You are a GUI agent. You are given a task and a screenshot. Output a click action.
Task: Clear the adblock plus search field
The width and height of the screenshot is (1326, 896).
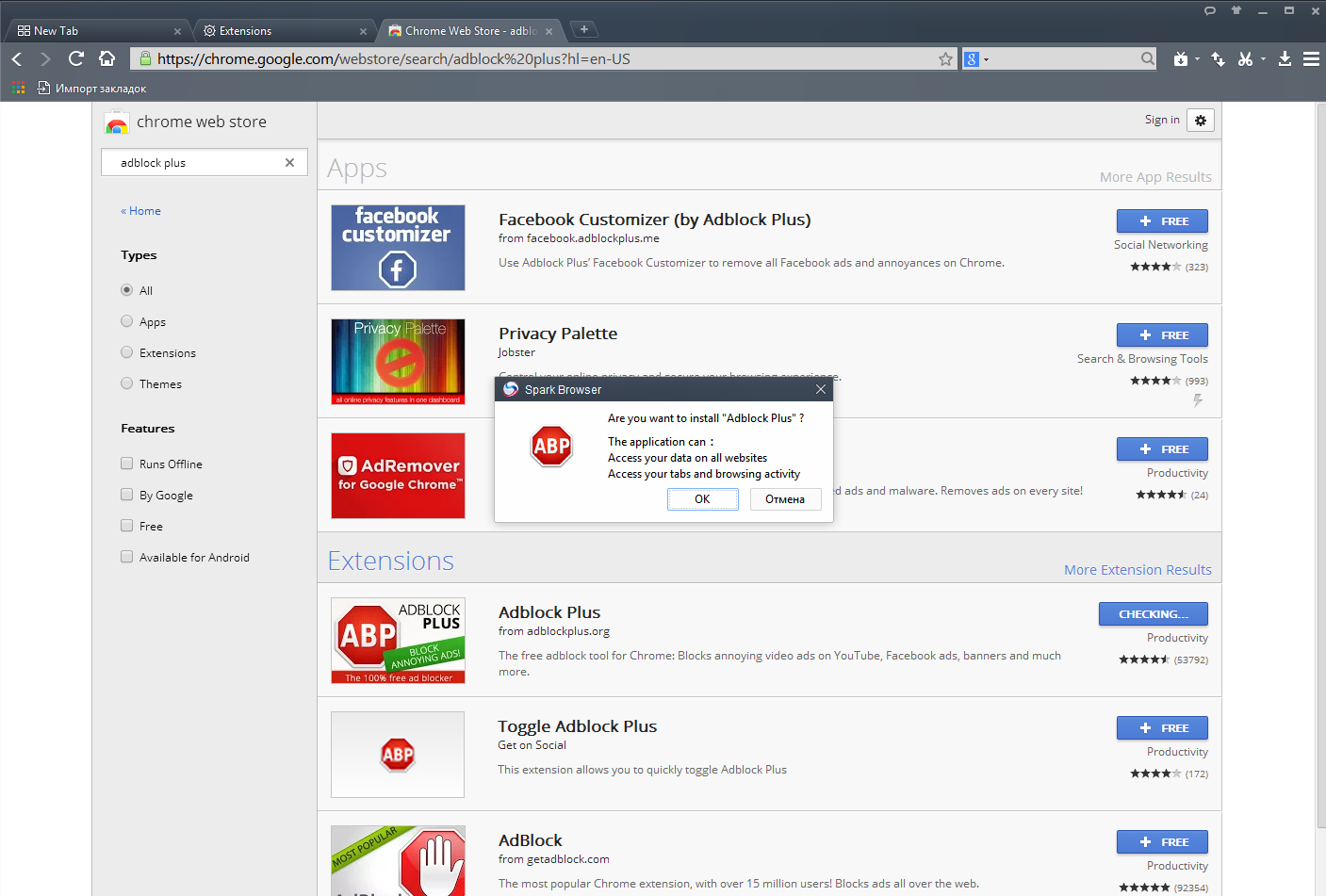[289, 162]
